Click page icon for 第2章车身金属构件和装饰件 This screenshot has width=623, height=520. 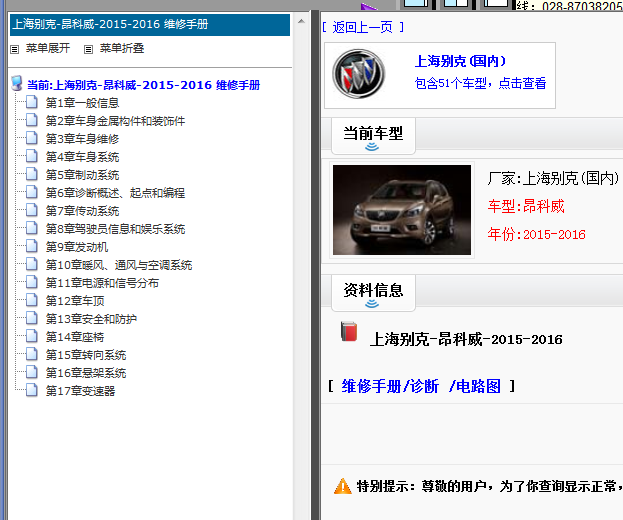pyautogui.click(x=32, y=120)
